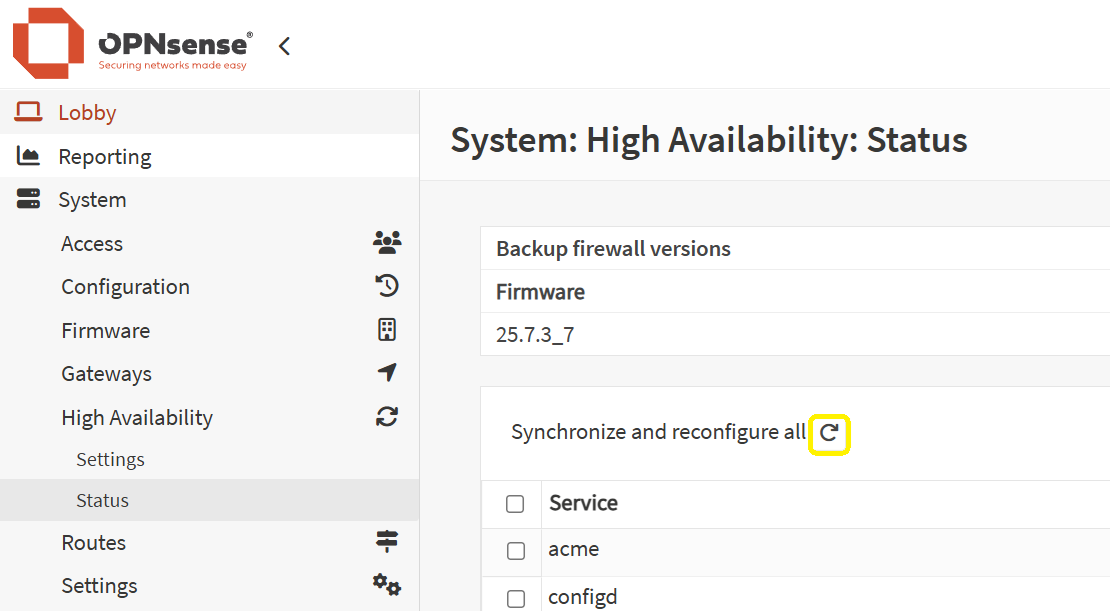The height and width of the screenshot is (611, 1110).
Task: Click the Settings gears icon
Action: 387,585
